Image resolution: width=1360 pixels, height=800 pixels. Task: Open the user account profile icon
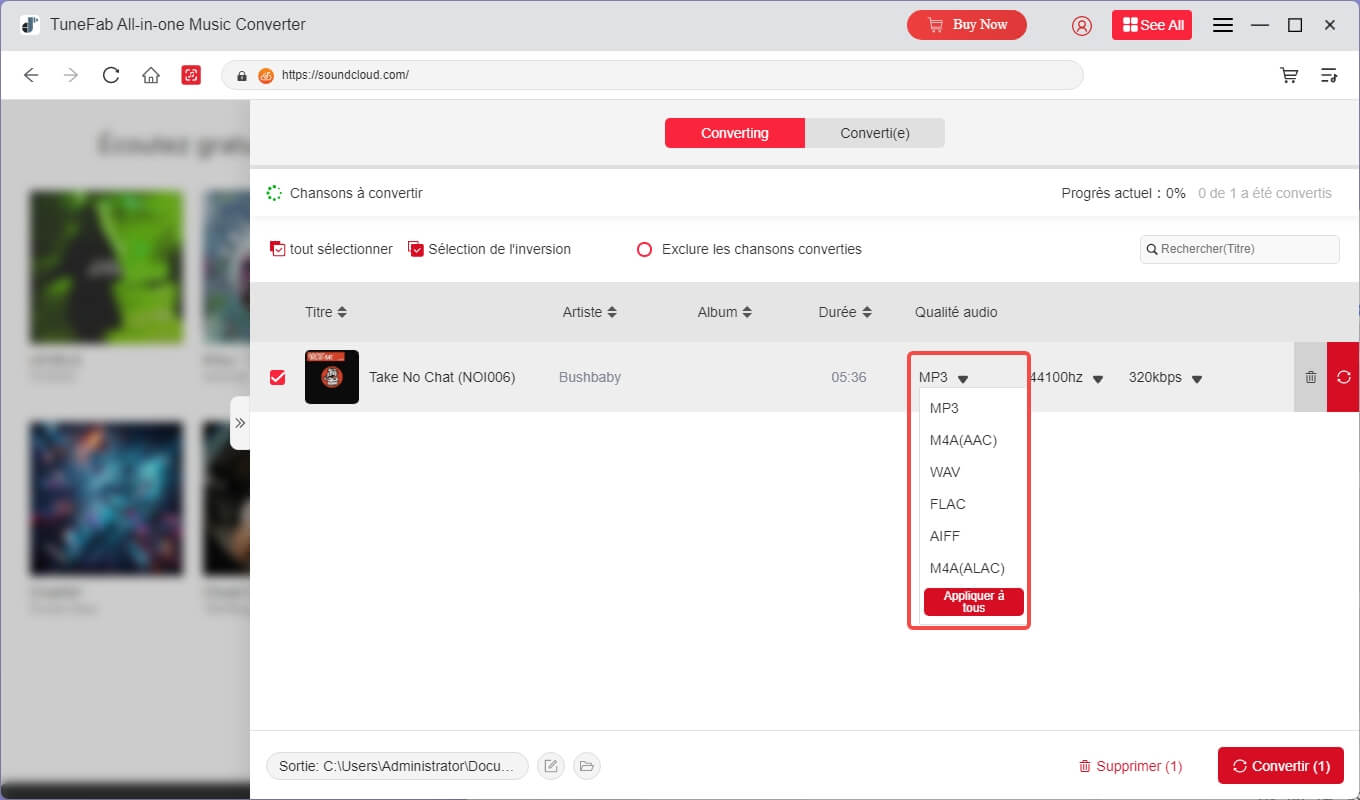point(1082,25)
